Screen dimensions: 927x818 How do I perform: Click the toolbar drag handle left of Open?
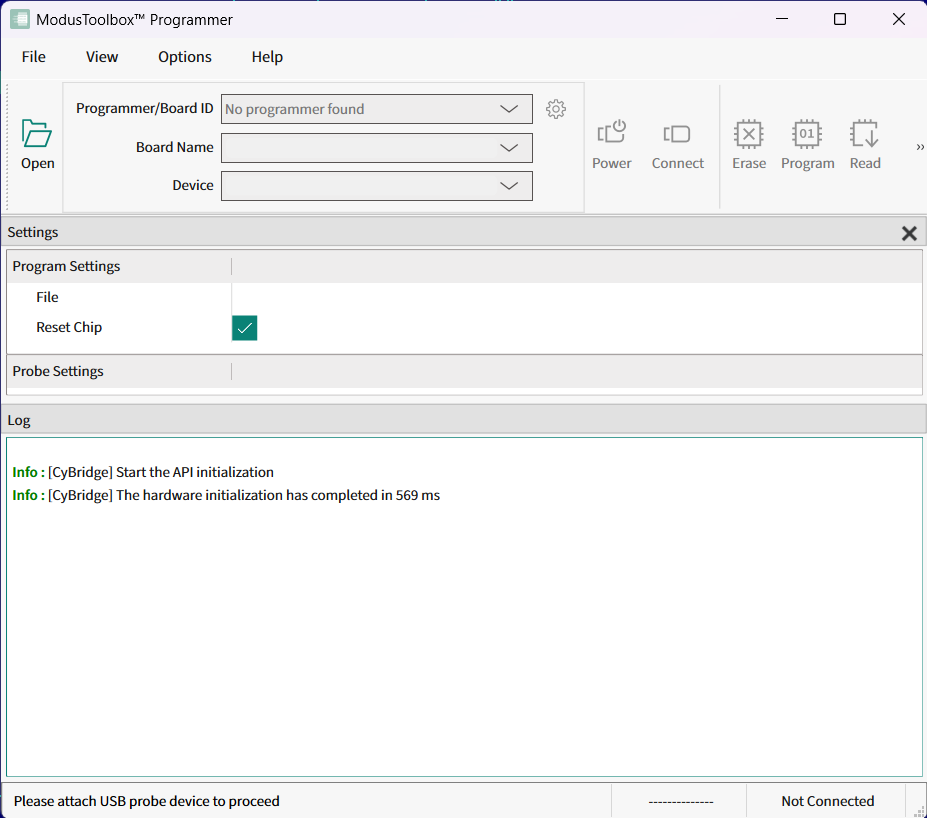pos(7,148)
